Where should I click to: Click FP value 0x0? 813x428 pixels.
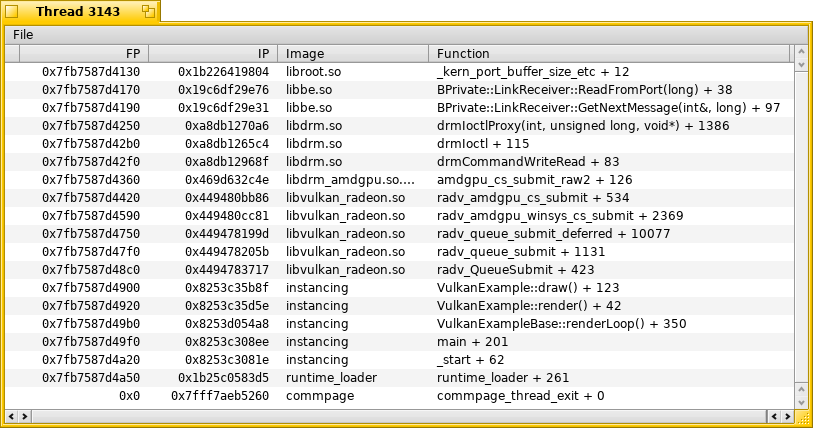coord(129,396)
